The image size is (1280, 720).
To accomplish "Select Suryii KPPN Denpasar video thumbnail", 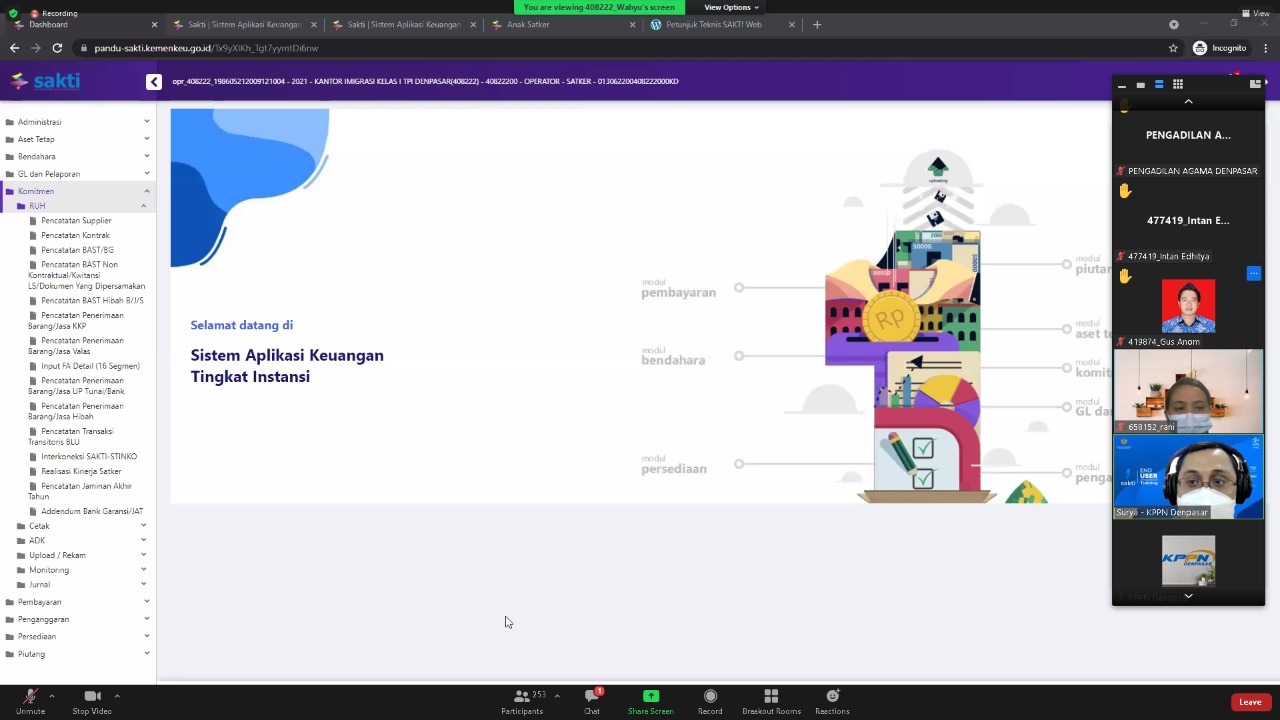I will (x=1188, y=476).
